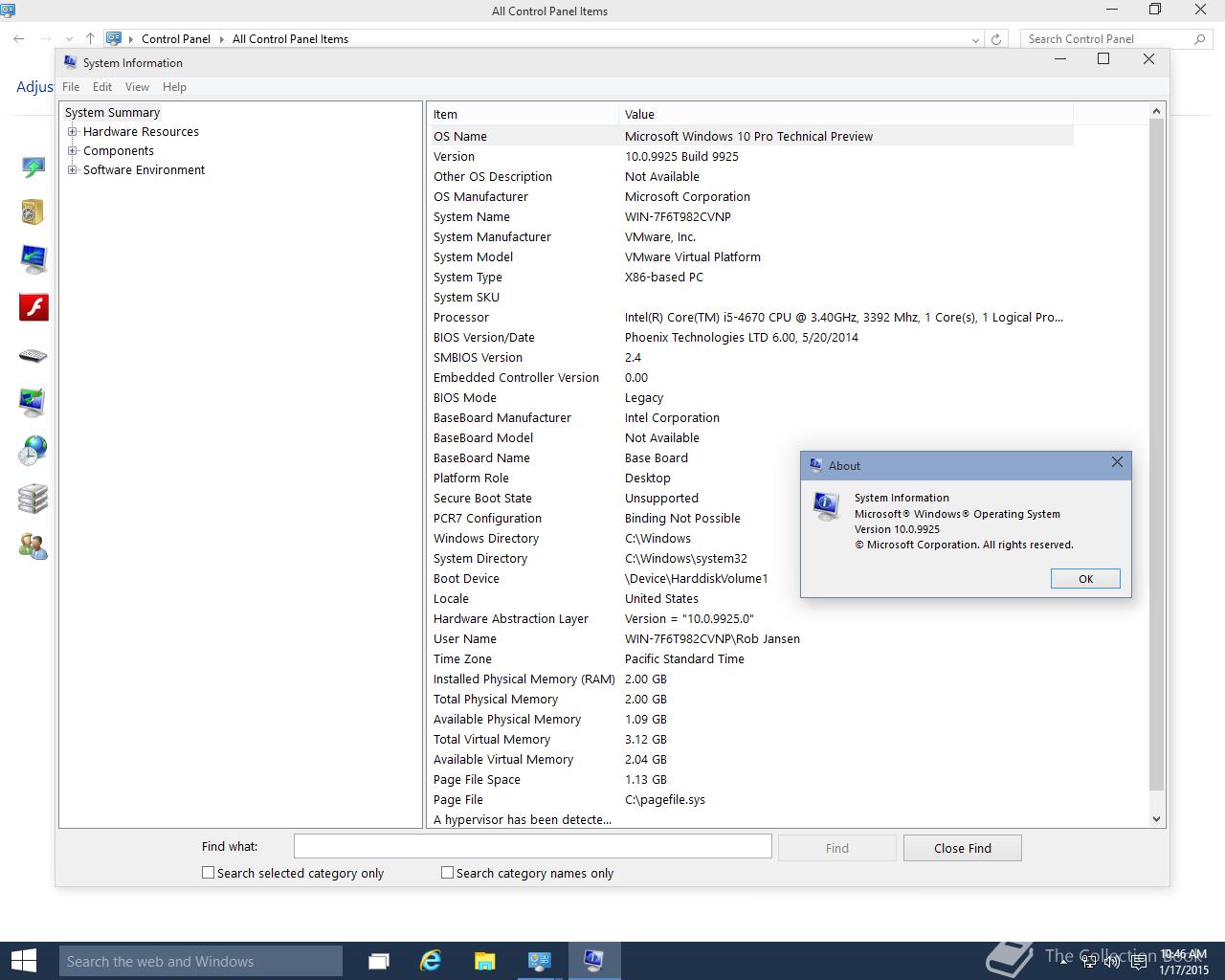Open the Date and Time globe-clock icon

click(33, 450)
